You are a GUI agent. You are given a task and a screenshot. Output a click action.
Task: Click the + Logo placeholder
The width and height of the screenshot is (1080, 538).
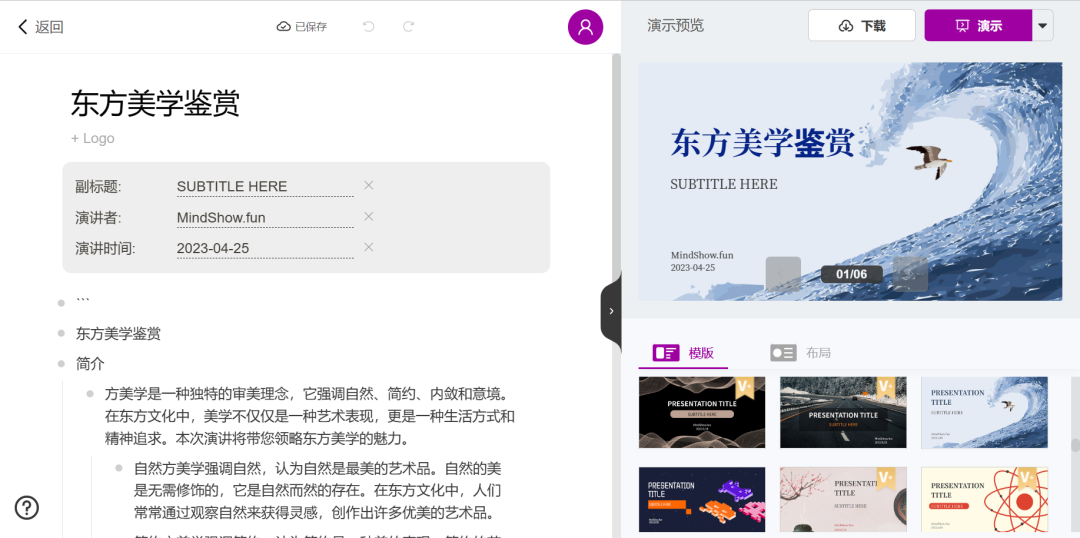pyautogui.click(x=92, y=138)
